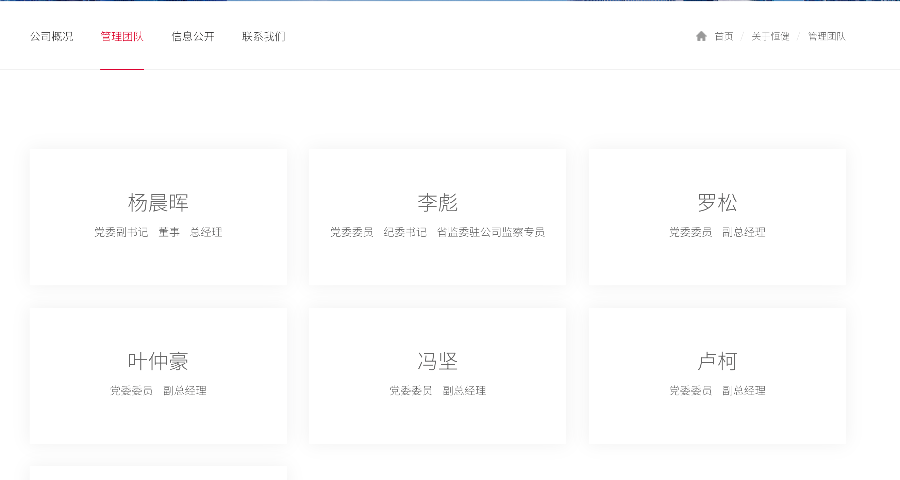Select the red 管理团队 navigation tab
The width and height of the screenshot is (900, 480).
point(122,36)
